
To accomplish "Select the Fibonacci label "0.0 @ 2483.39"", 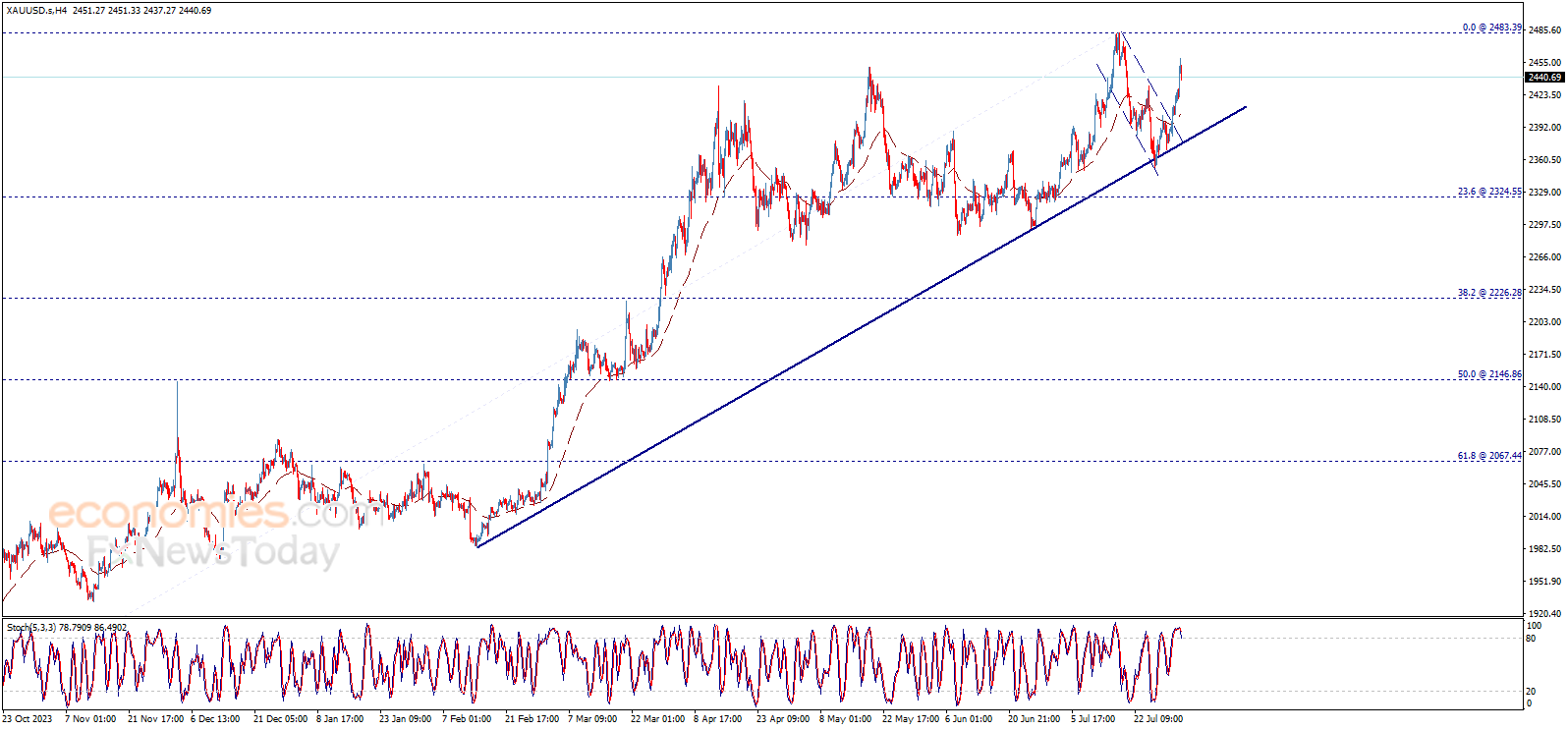I will click(1491, 28).
